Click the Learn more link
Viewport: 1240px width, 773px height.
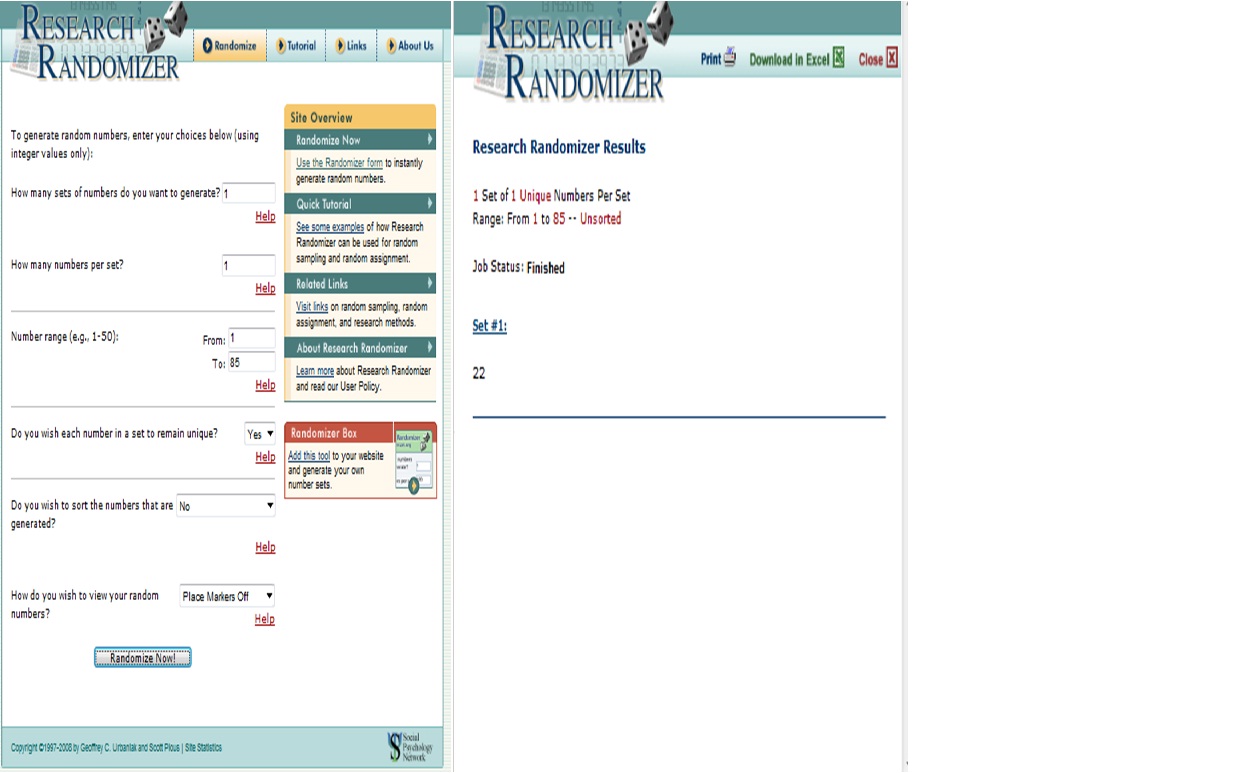(x=315, y=371)
